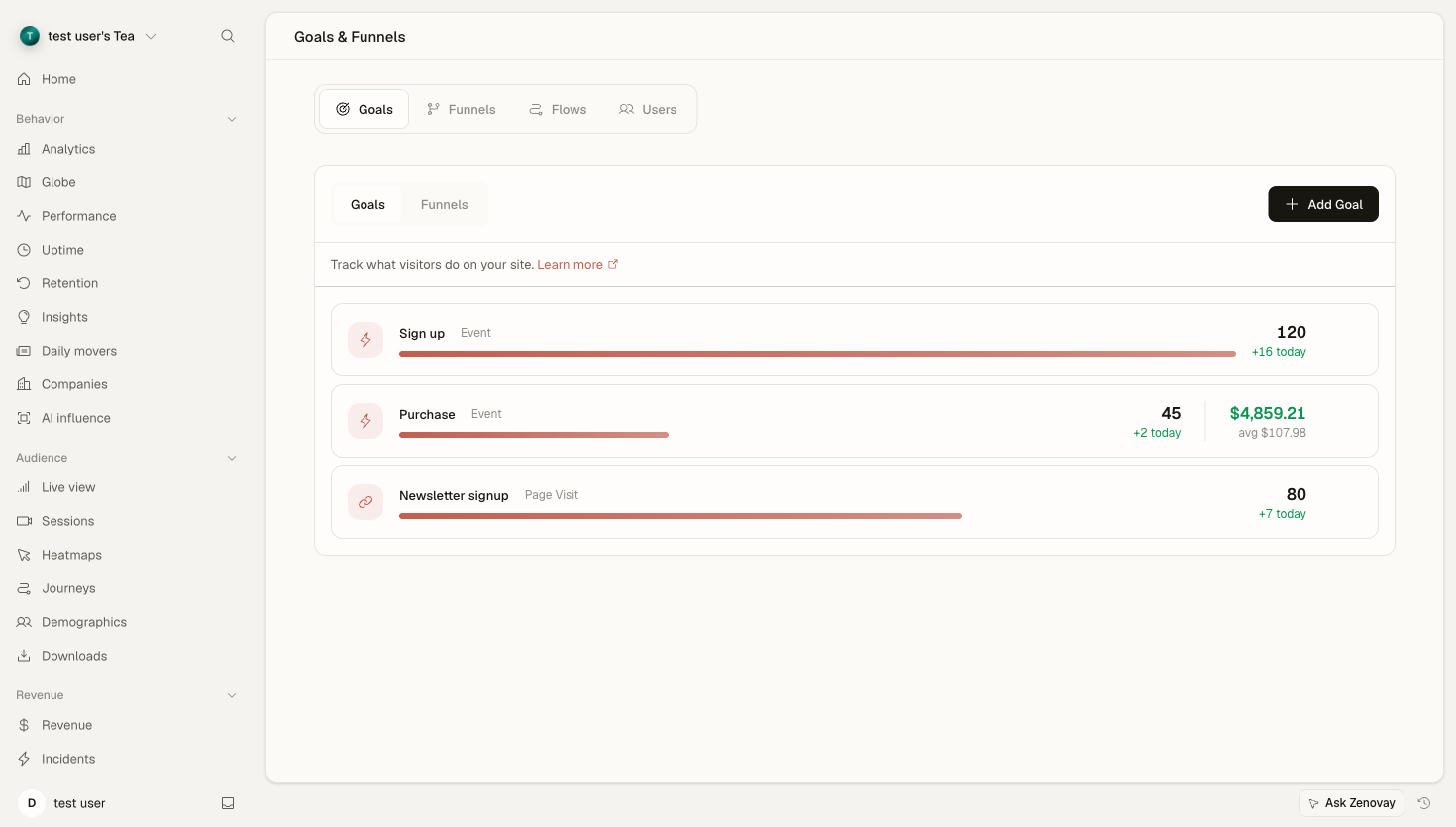Click the Demographics people icon
The width and height of the screenshot is (1456, 827).
pos(24,622)
